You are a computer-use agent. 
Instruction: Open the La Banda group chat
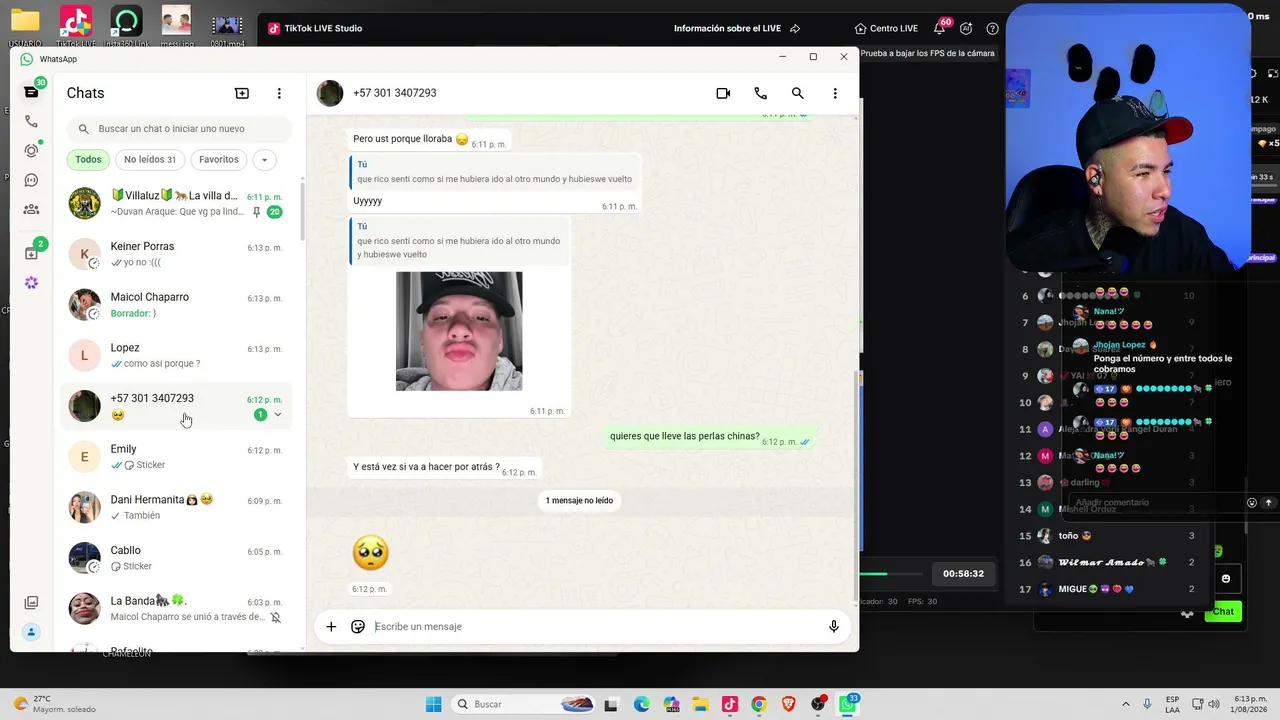tap(176, 609)
